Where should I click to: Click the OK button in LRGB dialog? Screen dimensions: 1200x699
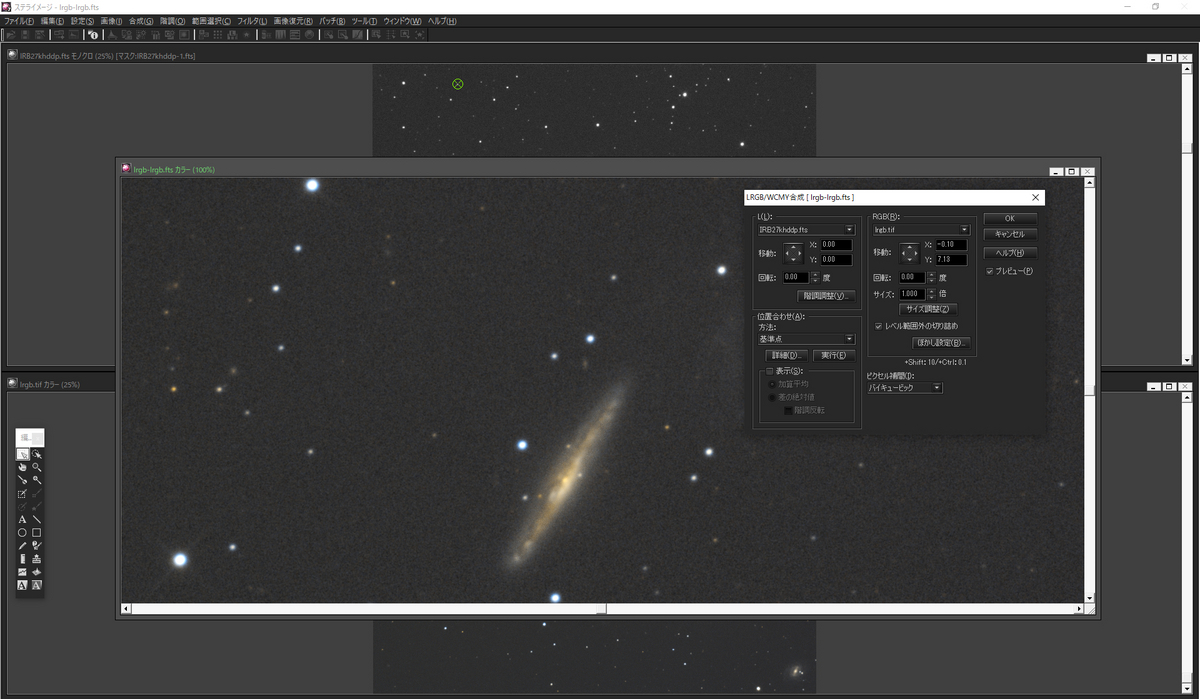[x=1010, y=218]
